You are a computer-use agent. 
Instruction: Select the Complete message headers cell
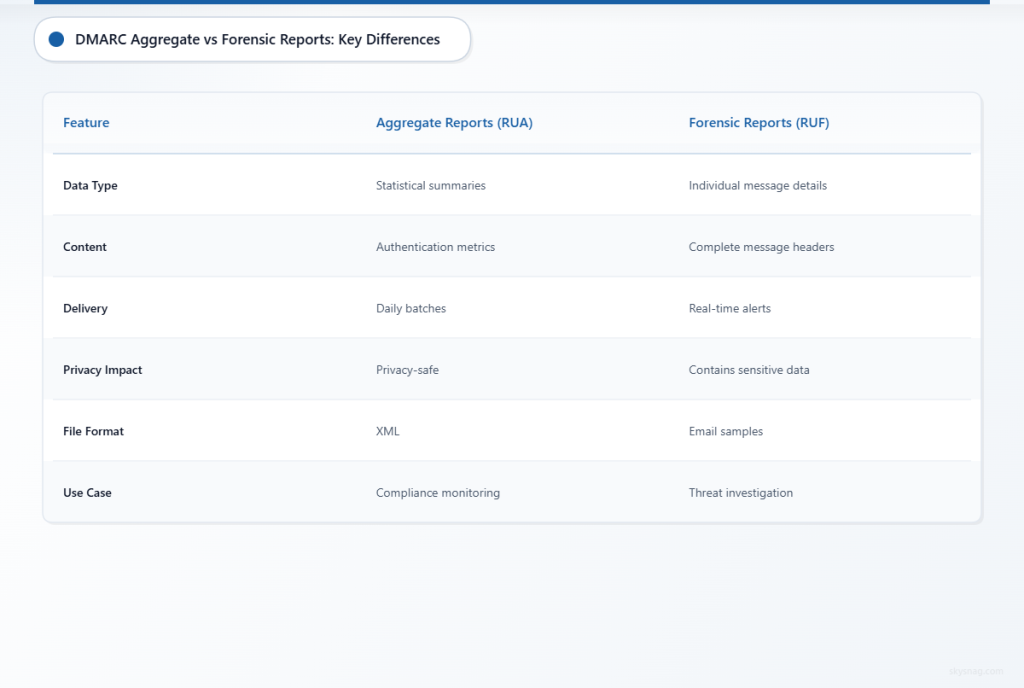[761, 247]
